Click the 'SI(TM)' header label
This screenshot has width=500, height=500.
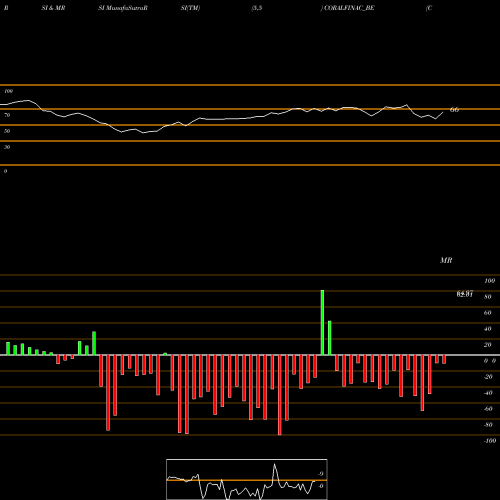190,8
